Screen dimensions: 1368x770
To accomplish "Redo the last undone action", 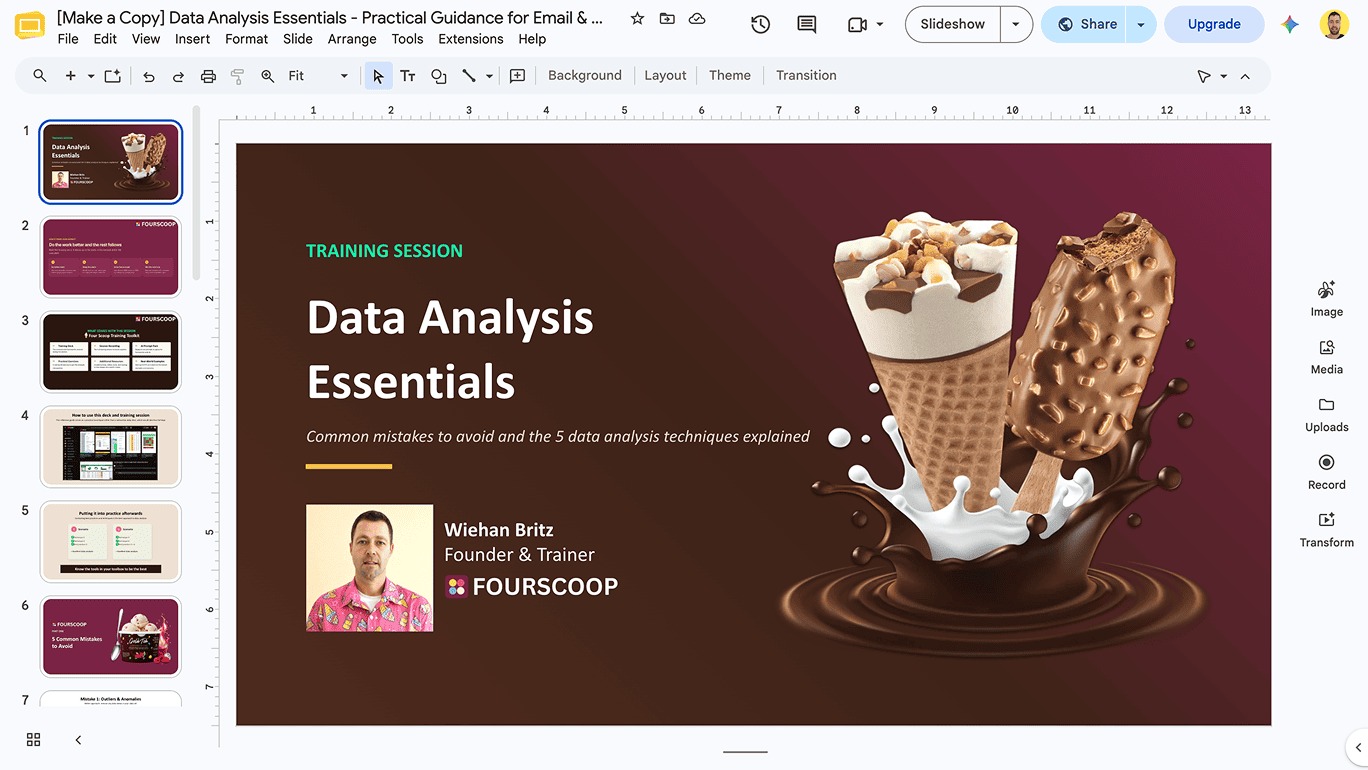I will click(178, 76).
